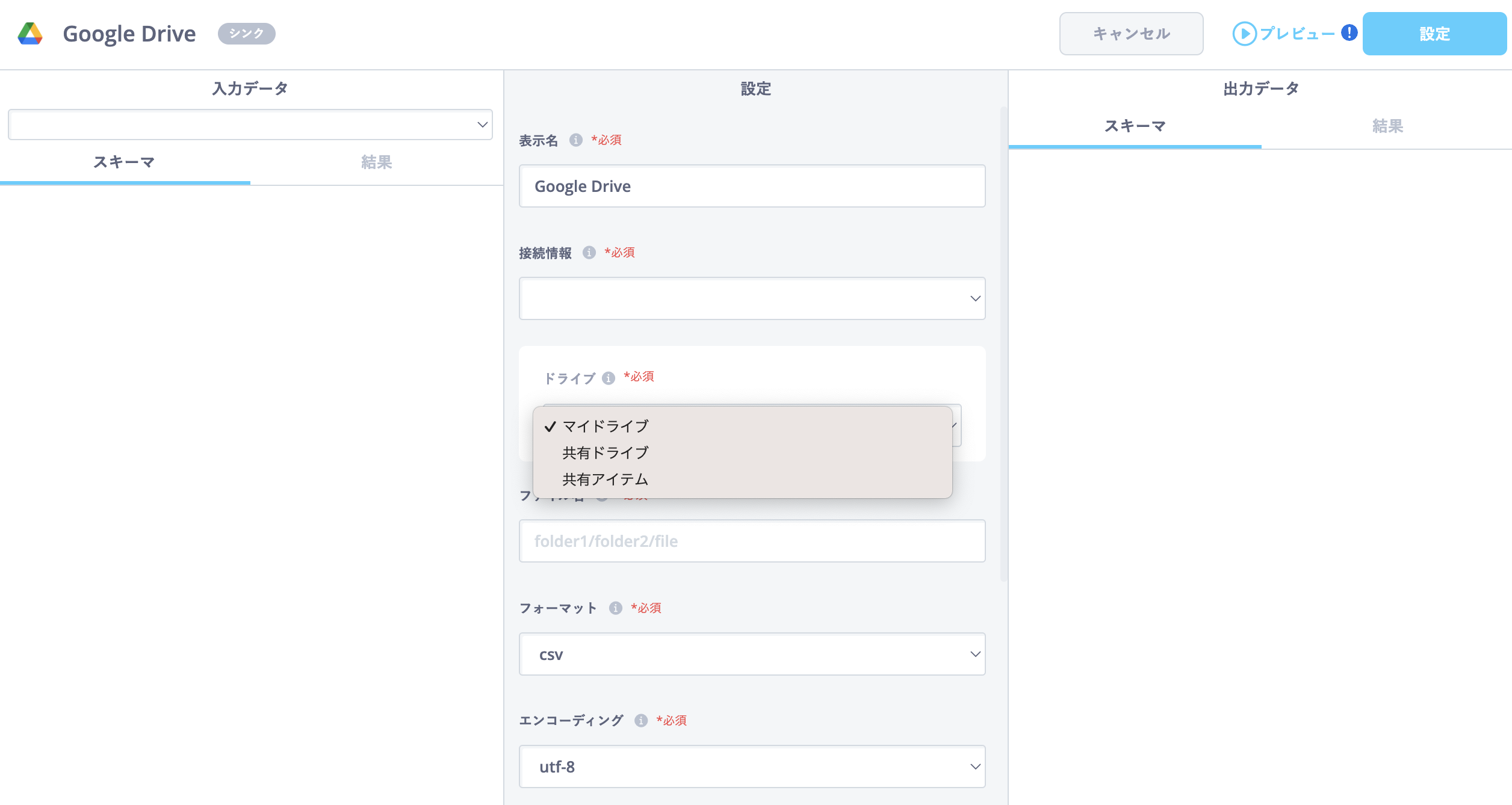Click the blue exclamation warning icon
This screenshot has width=1512, height=805.
[1349, 32]
